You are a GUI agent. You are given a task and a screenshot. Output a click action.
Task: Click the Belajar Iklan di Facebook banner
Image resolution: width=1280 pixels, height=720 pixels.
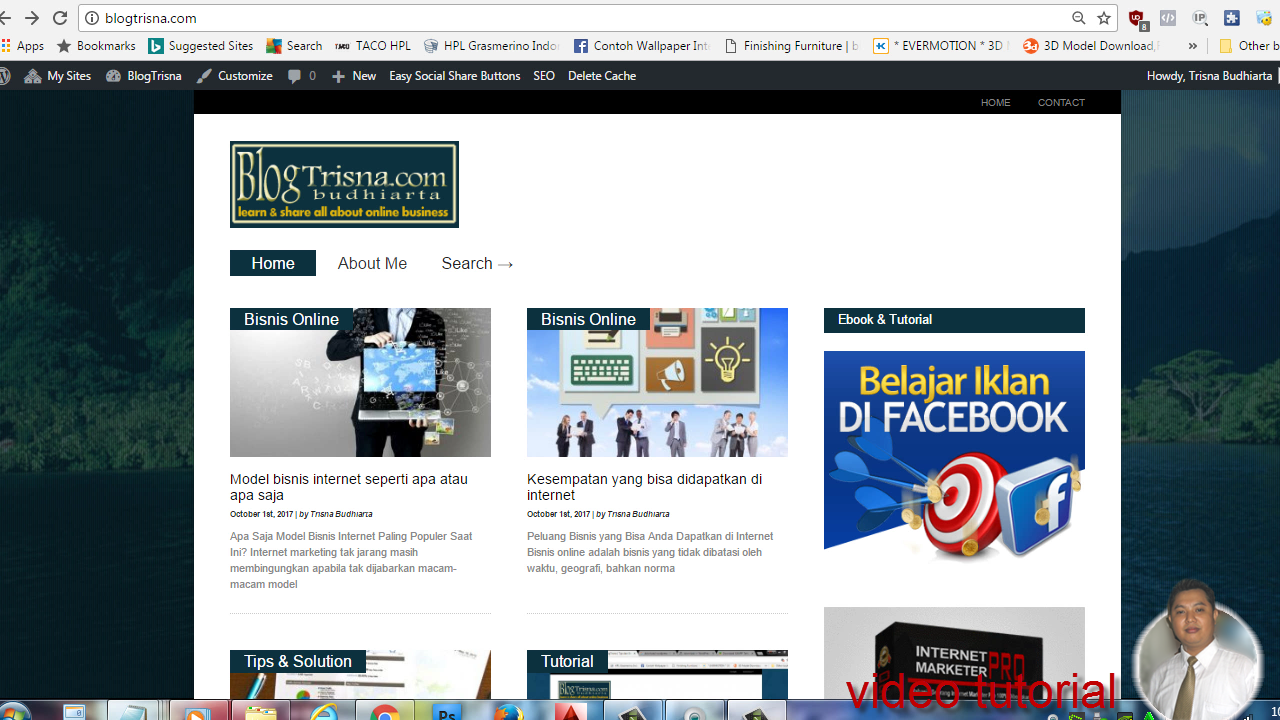tap(954, 455)
